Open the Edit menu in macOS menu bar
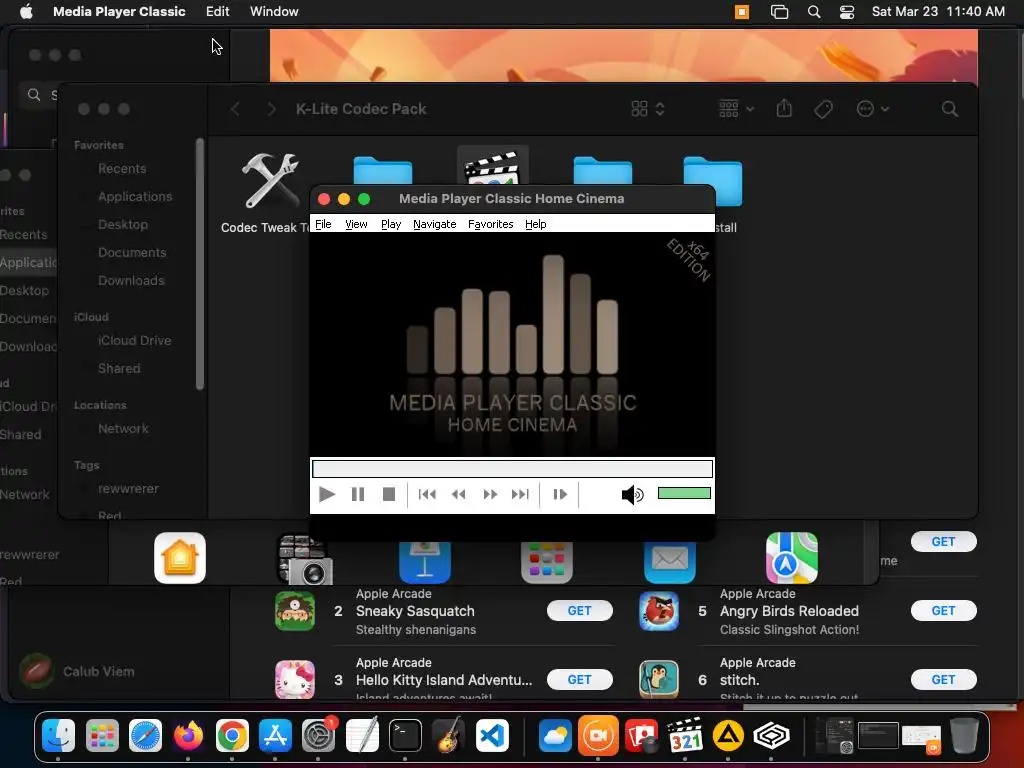This screenshot has height=768, width=1024. tap(217, 11)
